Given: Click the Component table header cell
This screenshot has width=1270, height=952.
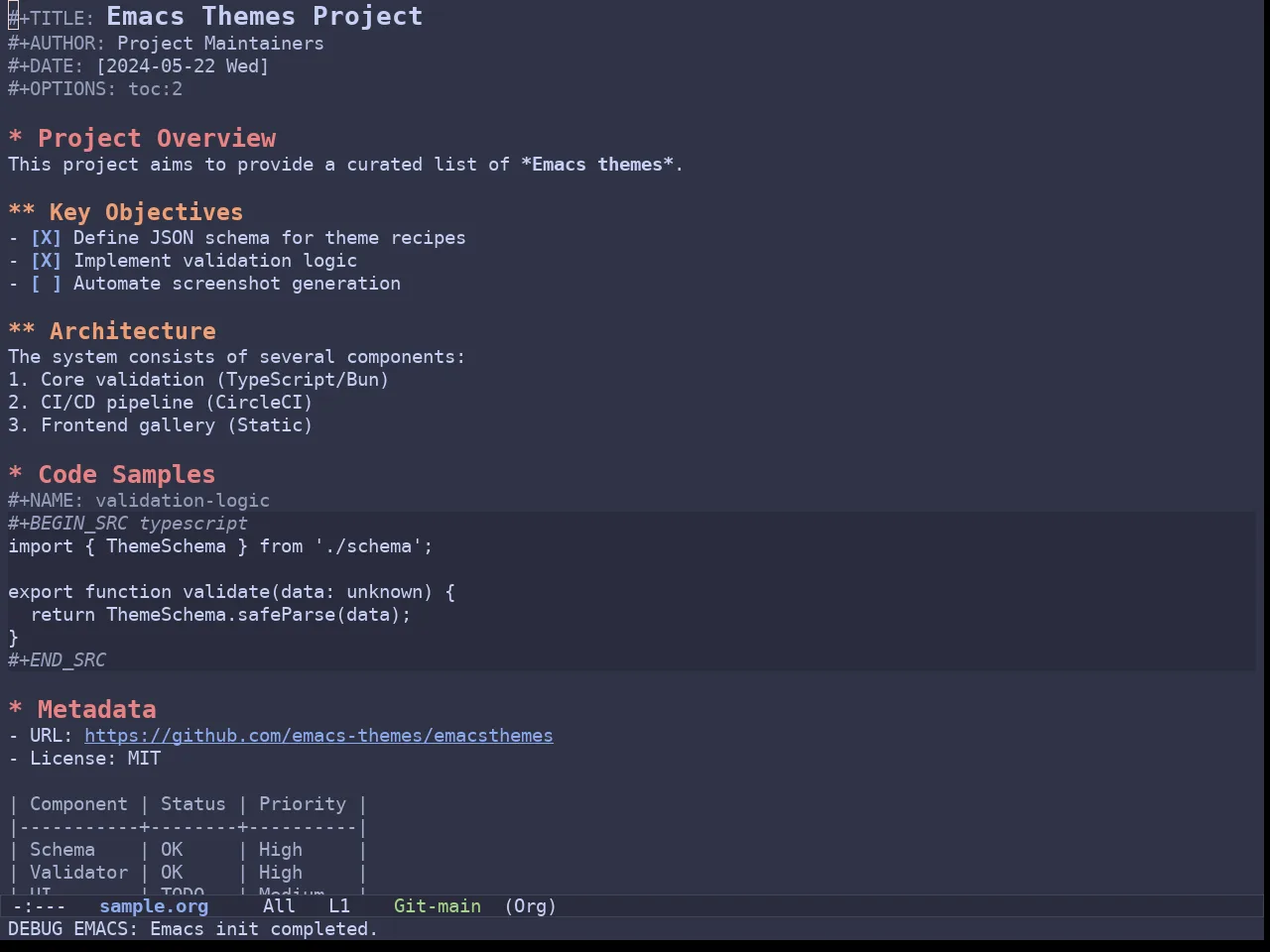Looking at the screenshot, I should 78,804.
